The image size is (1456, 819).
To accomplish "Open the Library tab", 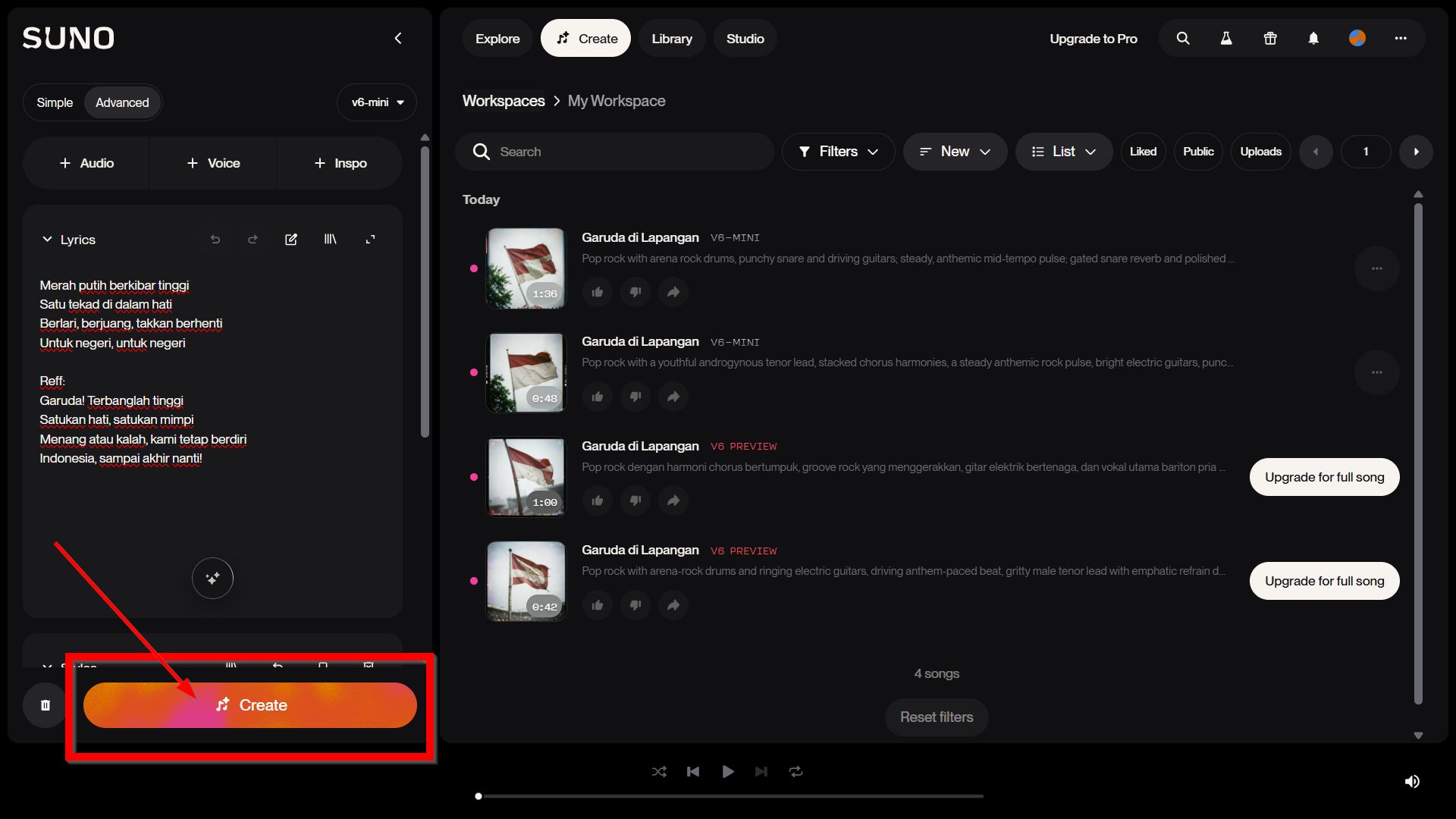I will click(672, 39).
